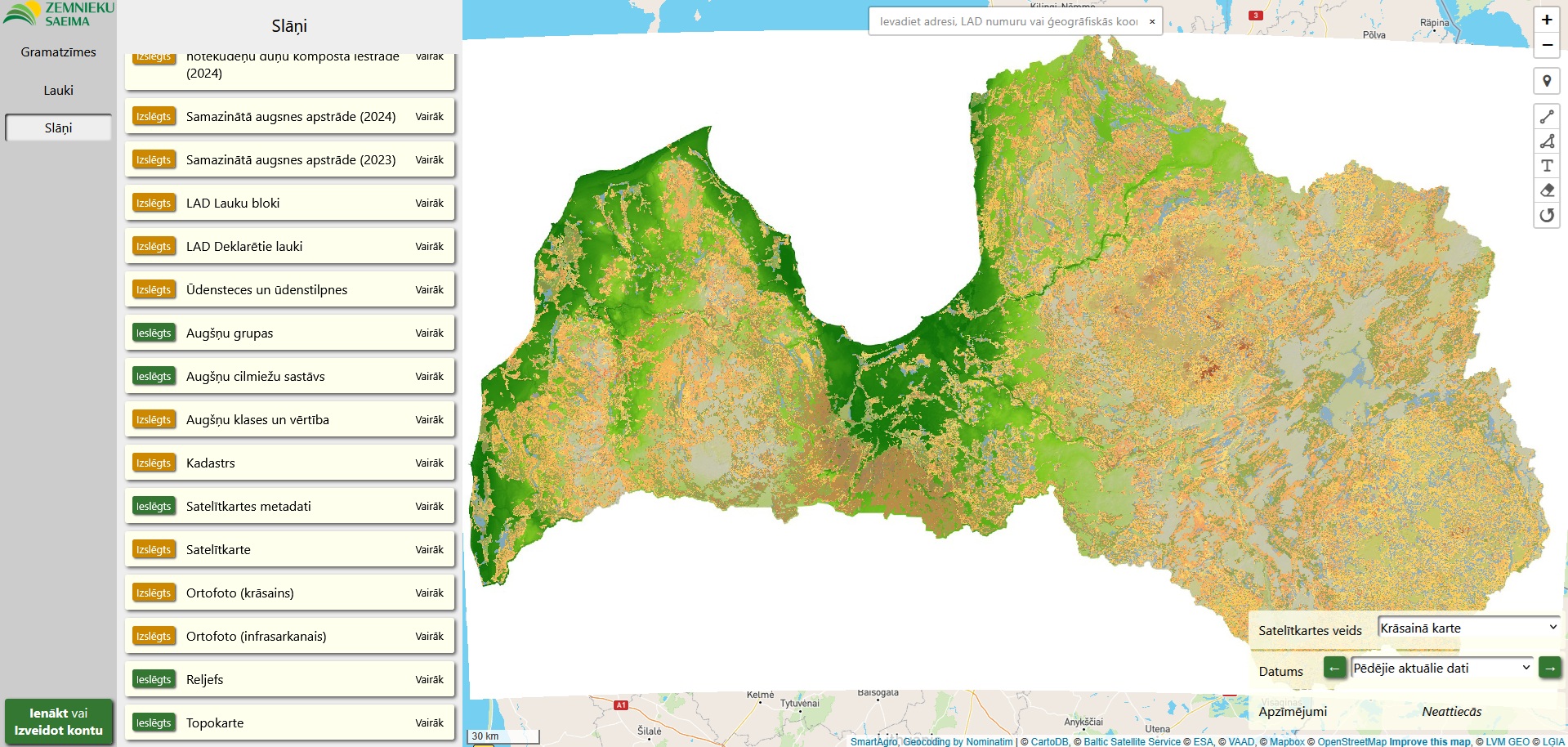Turn on the Kadastrs layer
Screen dimensions: 1568x747
pyautogui.click(x=154, y=463)
